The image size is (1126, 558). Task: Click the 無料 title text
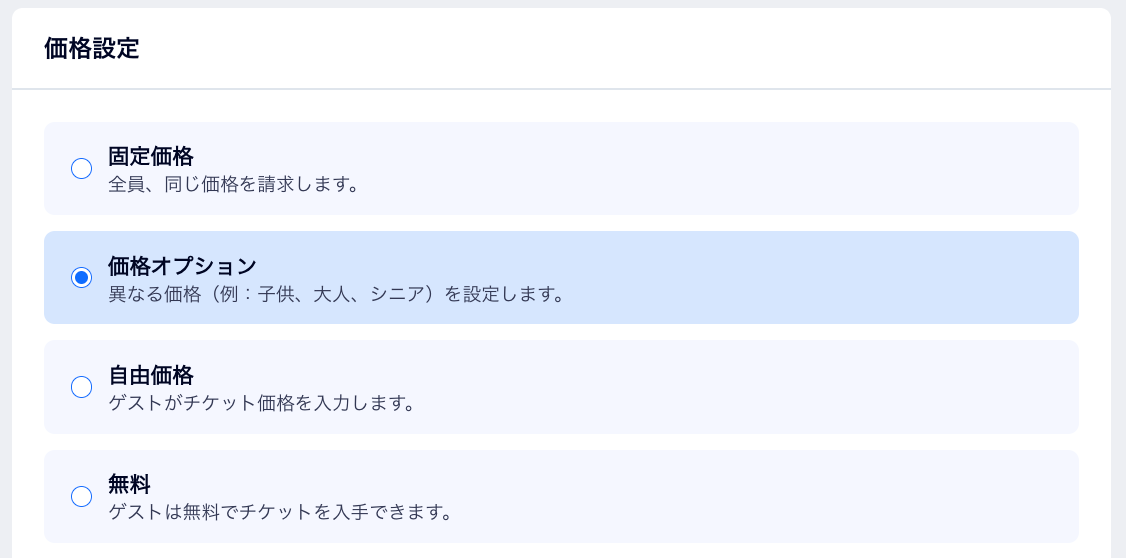pyautogui.click(x=129, y=486)
